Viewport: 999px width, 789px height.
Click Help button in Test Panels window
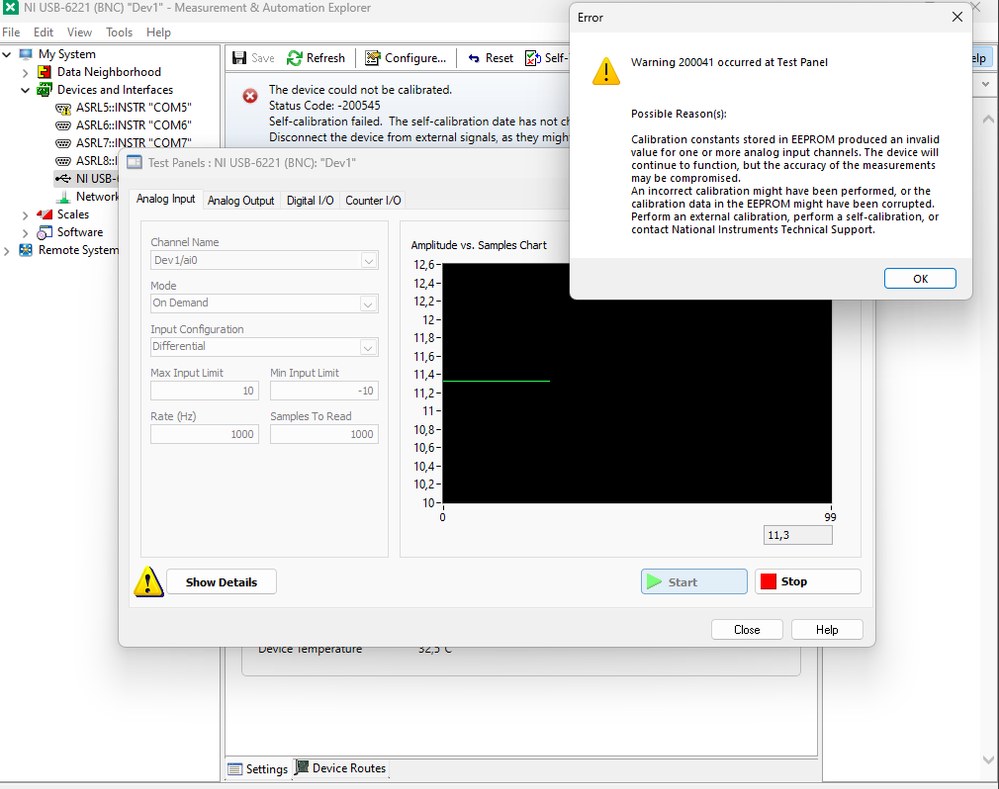[827, 630]
